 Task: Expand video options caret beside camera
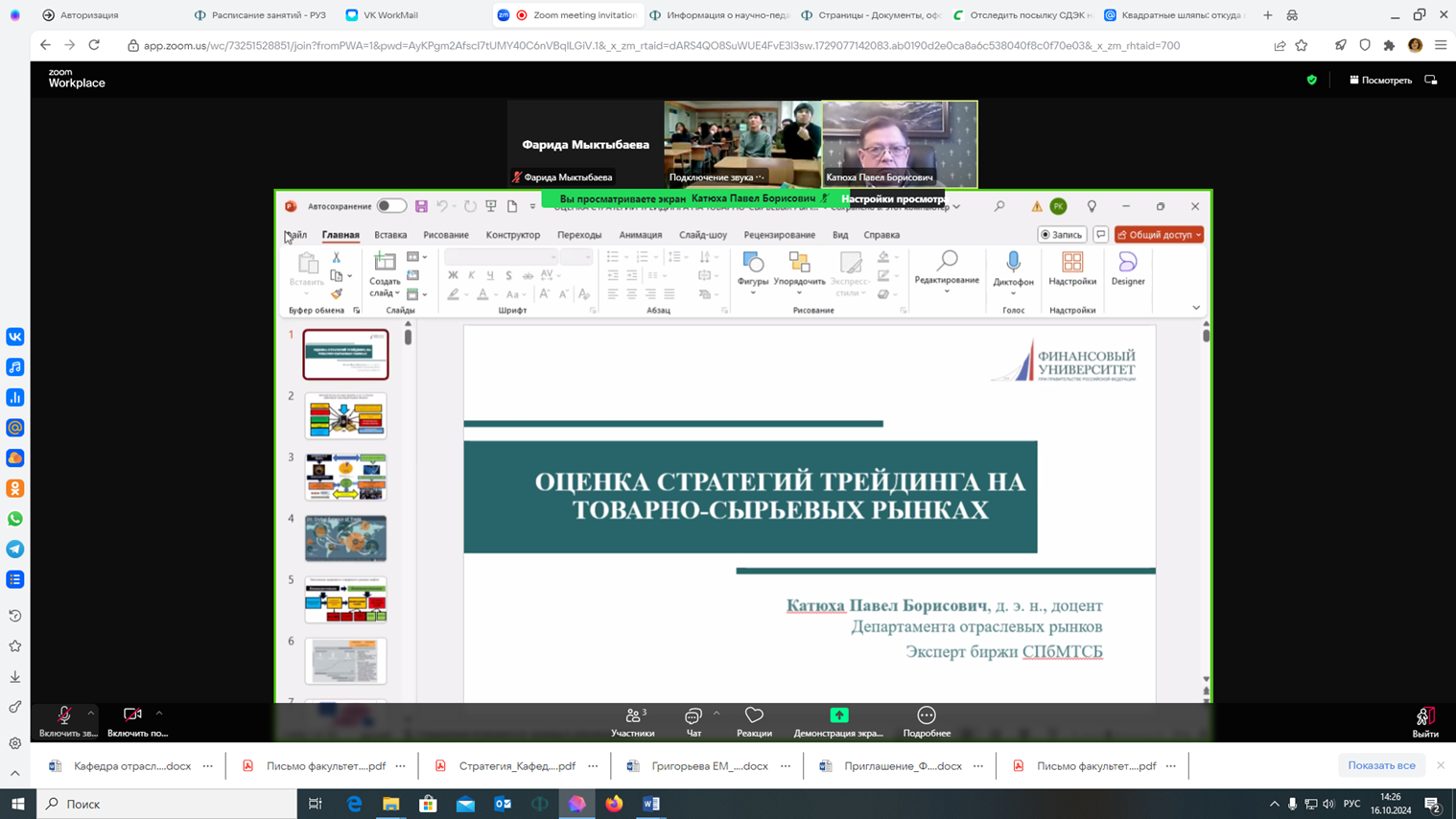(x=159, y=713)
